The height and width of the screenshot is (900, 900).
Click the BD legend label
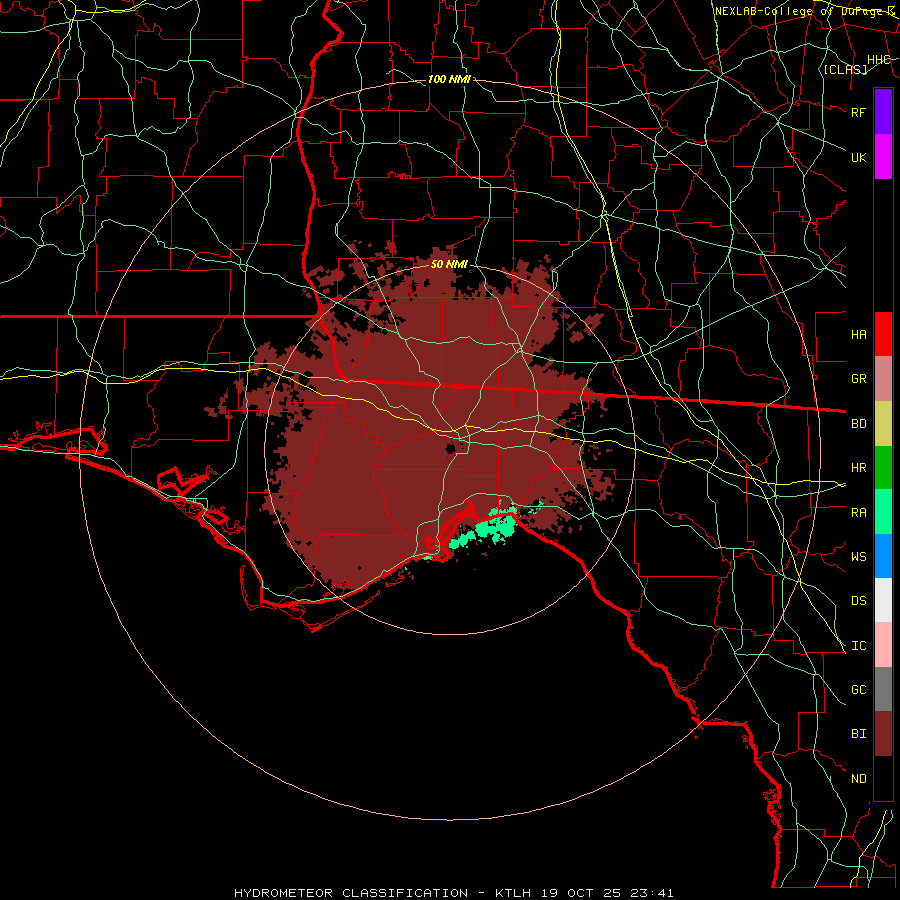click(858, 424)
